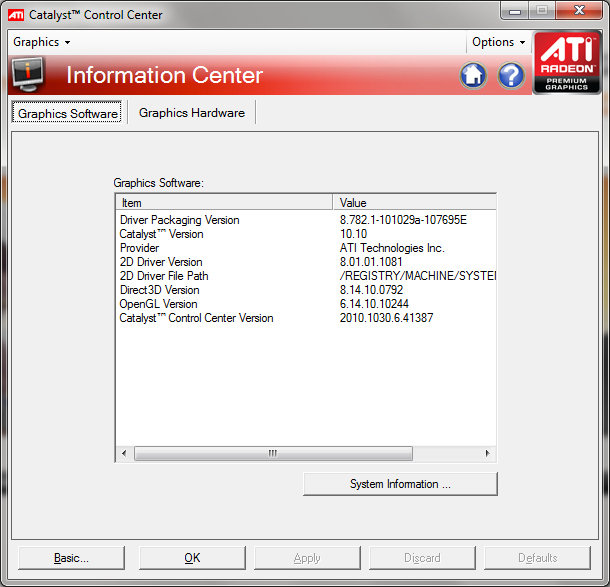Click the Apply button

pyautogui.click(x=307, y=558)
